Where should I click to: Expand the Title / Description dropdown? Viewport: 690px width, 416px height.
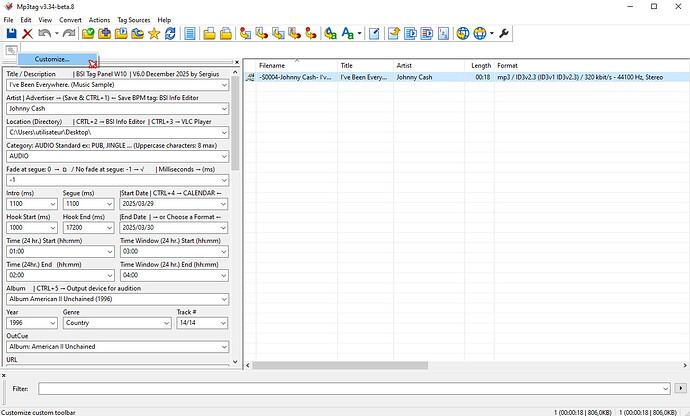(x=224, y=85)
